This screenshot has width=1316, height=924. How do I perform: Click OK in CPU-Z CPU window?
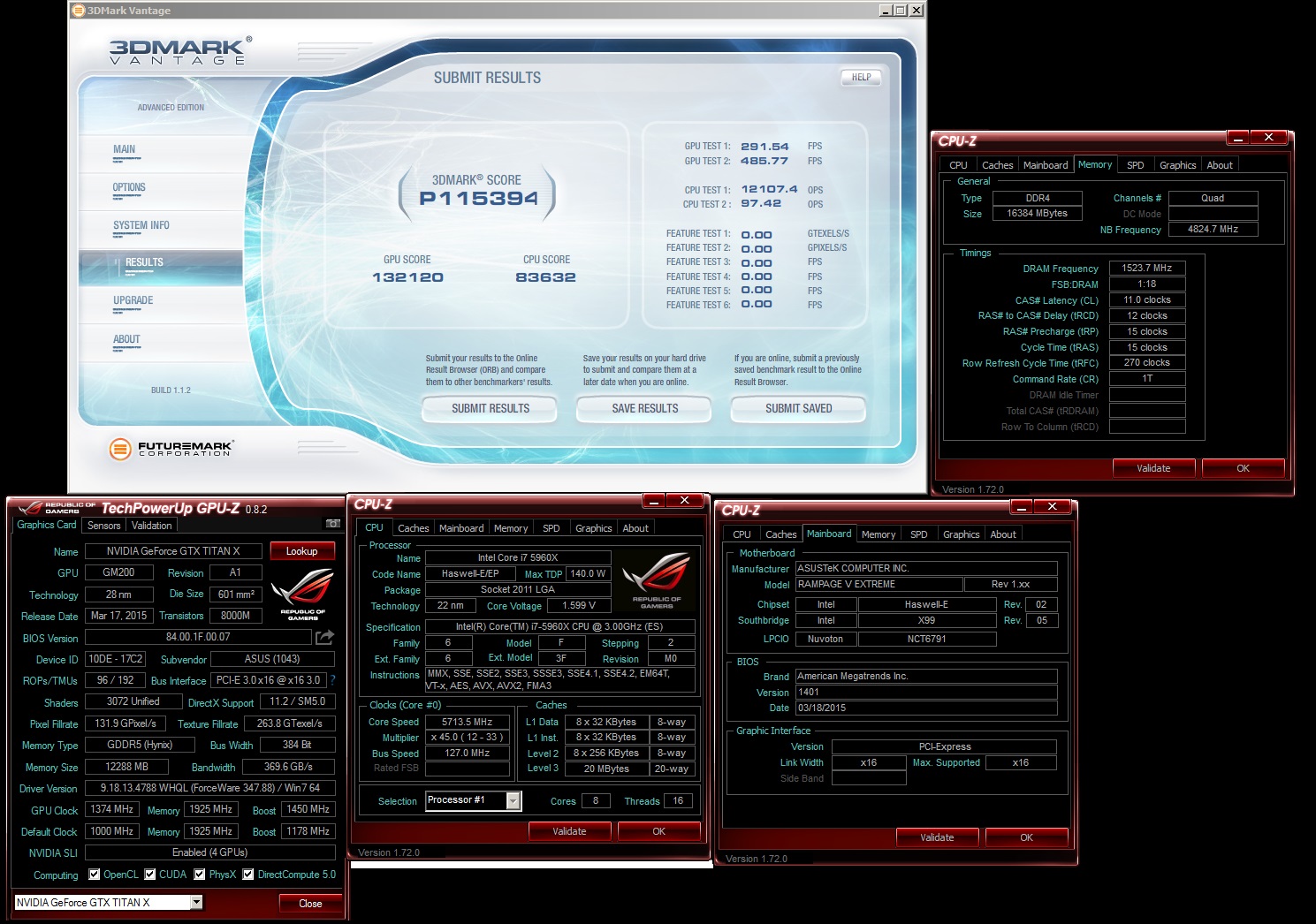(x=658, y=831)
